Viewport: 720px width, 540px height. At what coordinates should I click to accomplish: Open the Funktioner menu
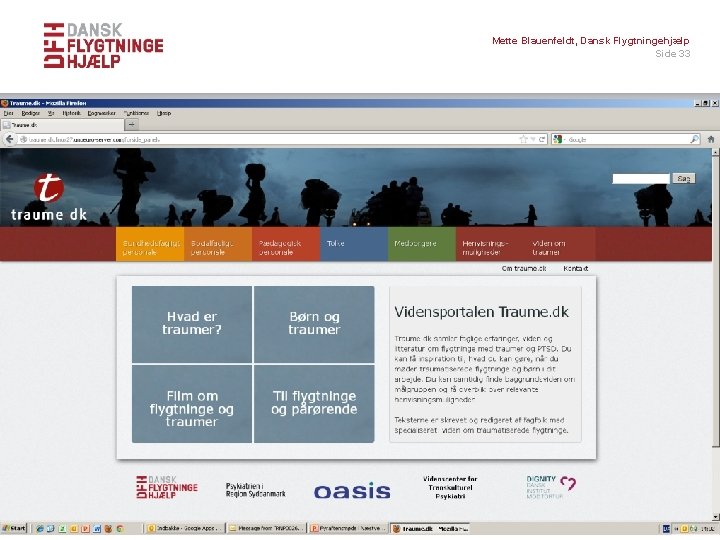(136, 113)
